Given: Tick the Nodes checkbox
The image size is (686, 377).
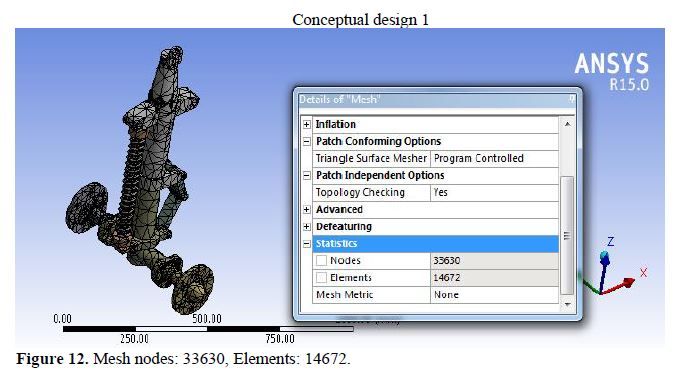Looking at the screenshot, I should click(321, 261).
